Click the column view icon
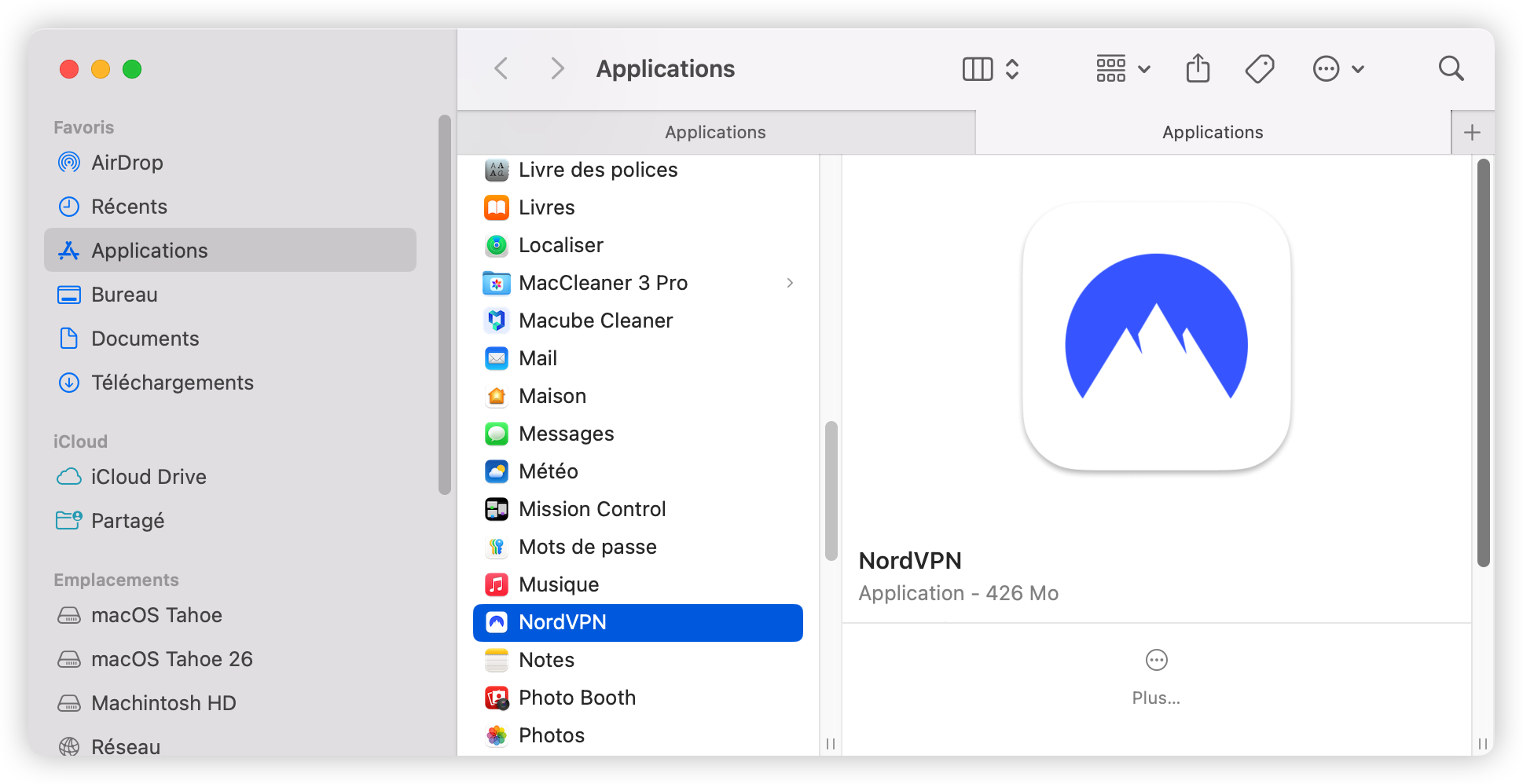Image resolution: width=1523 pixels, height=784 pixels. [x=978, y=69]
